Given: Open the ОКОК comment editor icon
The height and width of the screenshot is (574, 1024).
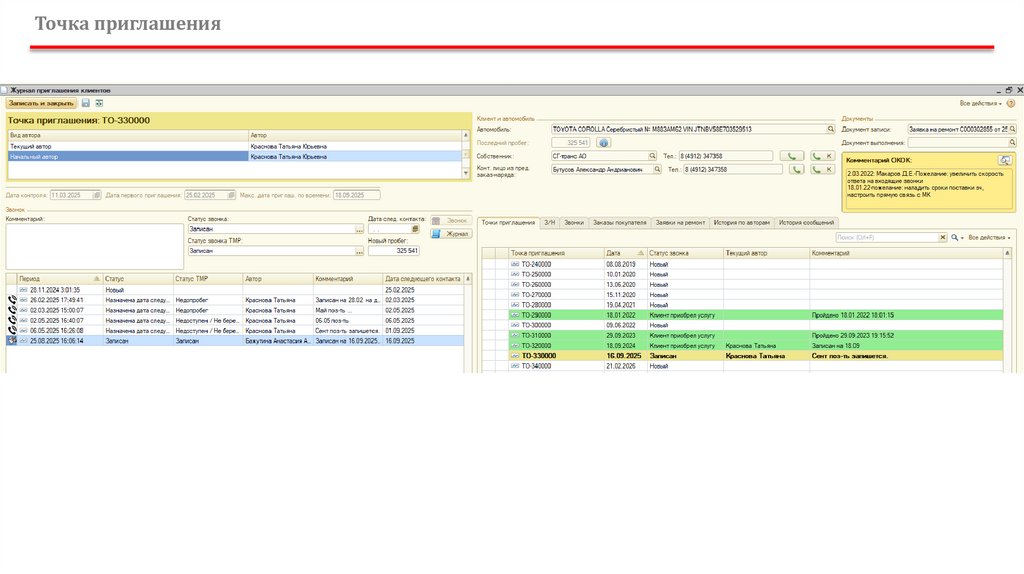Looking at the screenshot, I should tap(1005, 160).
